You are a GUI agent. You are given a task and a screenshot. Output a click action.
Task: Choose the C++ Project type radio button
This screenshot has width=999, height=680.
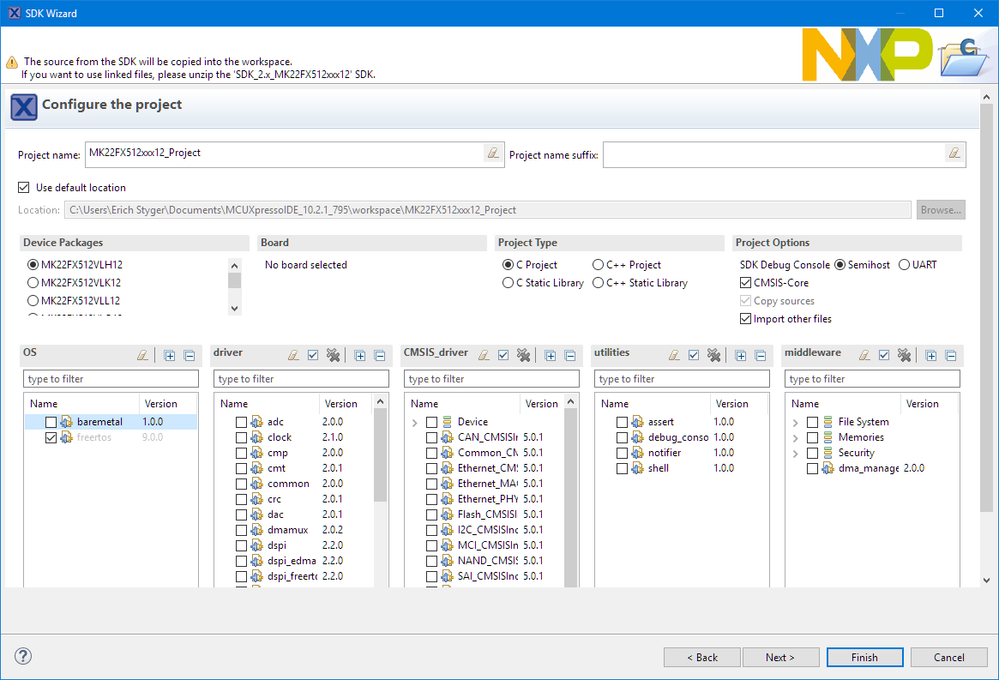[598, 265]
